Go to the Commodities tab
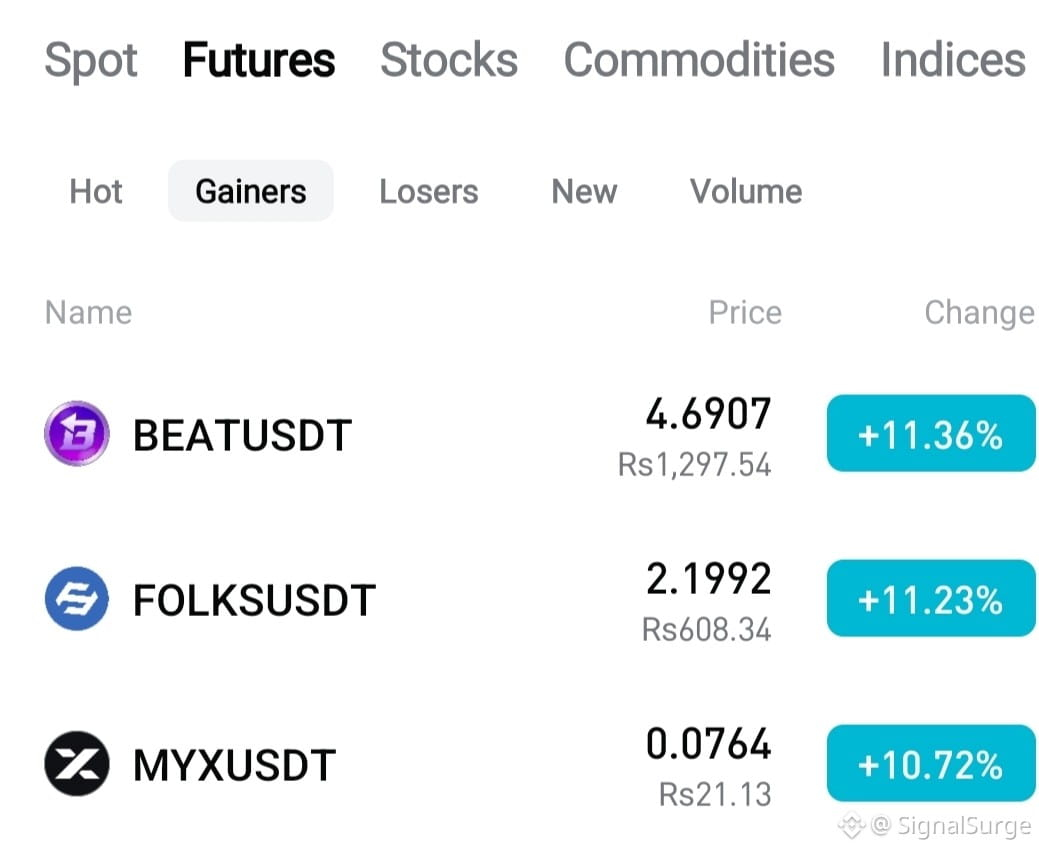 (x=699, y=60)
